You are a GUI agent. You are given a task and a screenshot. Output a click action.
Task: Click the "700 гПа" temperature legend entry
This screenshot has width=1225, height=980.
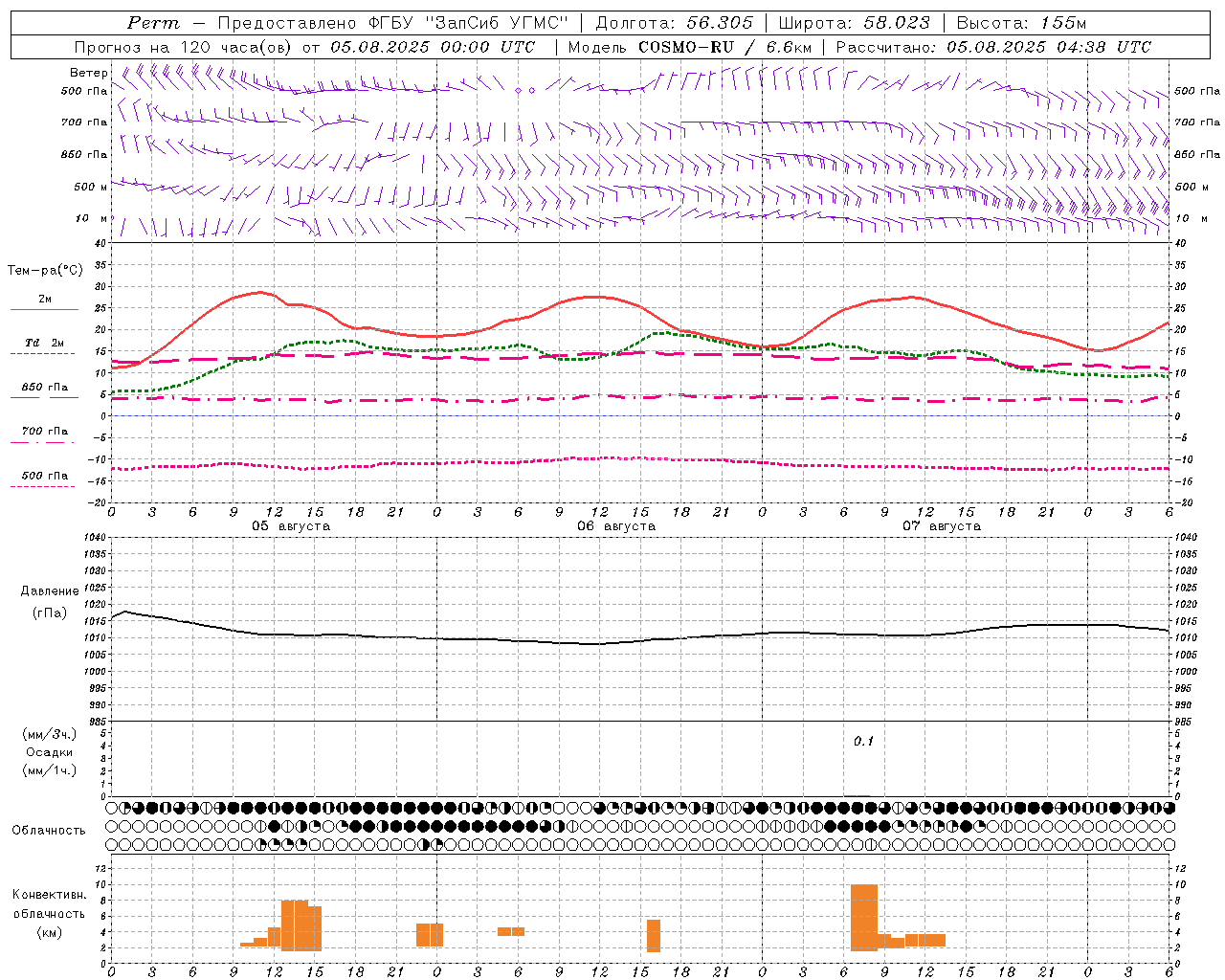[x=45, y=431]
